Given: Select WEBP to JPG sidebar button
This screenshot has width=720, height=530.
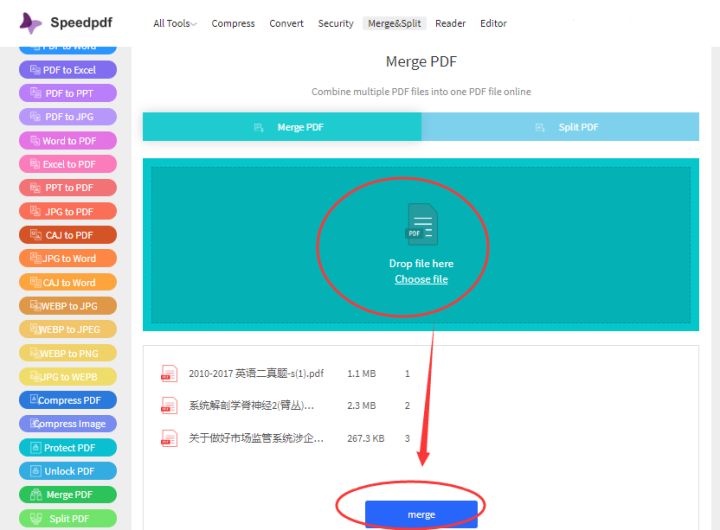Looking at the screenshot, I should [x=68, y=306].
